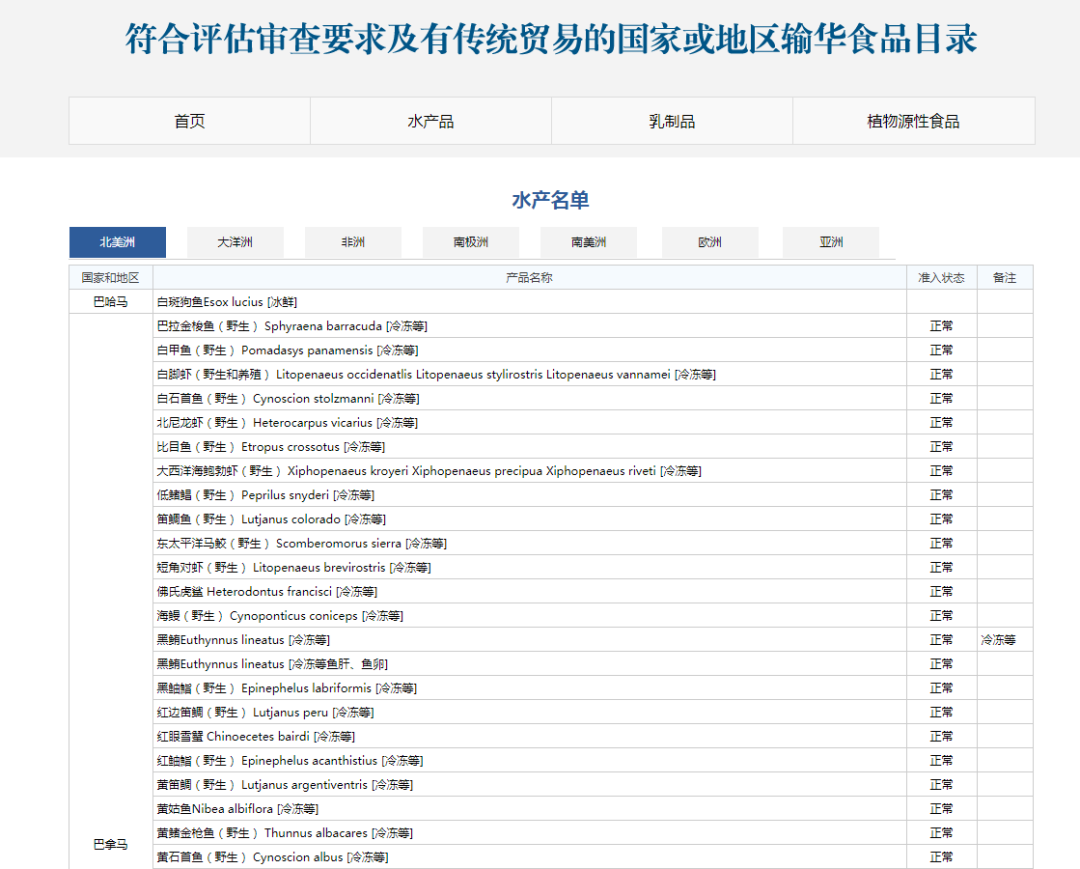Select the 亚洲 region tab
This screenshot has height=869, width=1080.
point(831,242)
